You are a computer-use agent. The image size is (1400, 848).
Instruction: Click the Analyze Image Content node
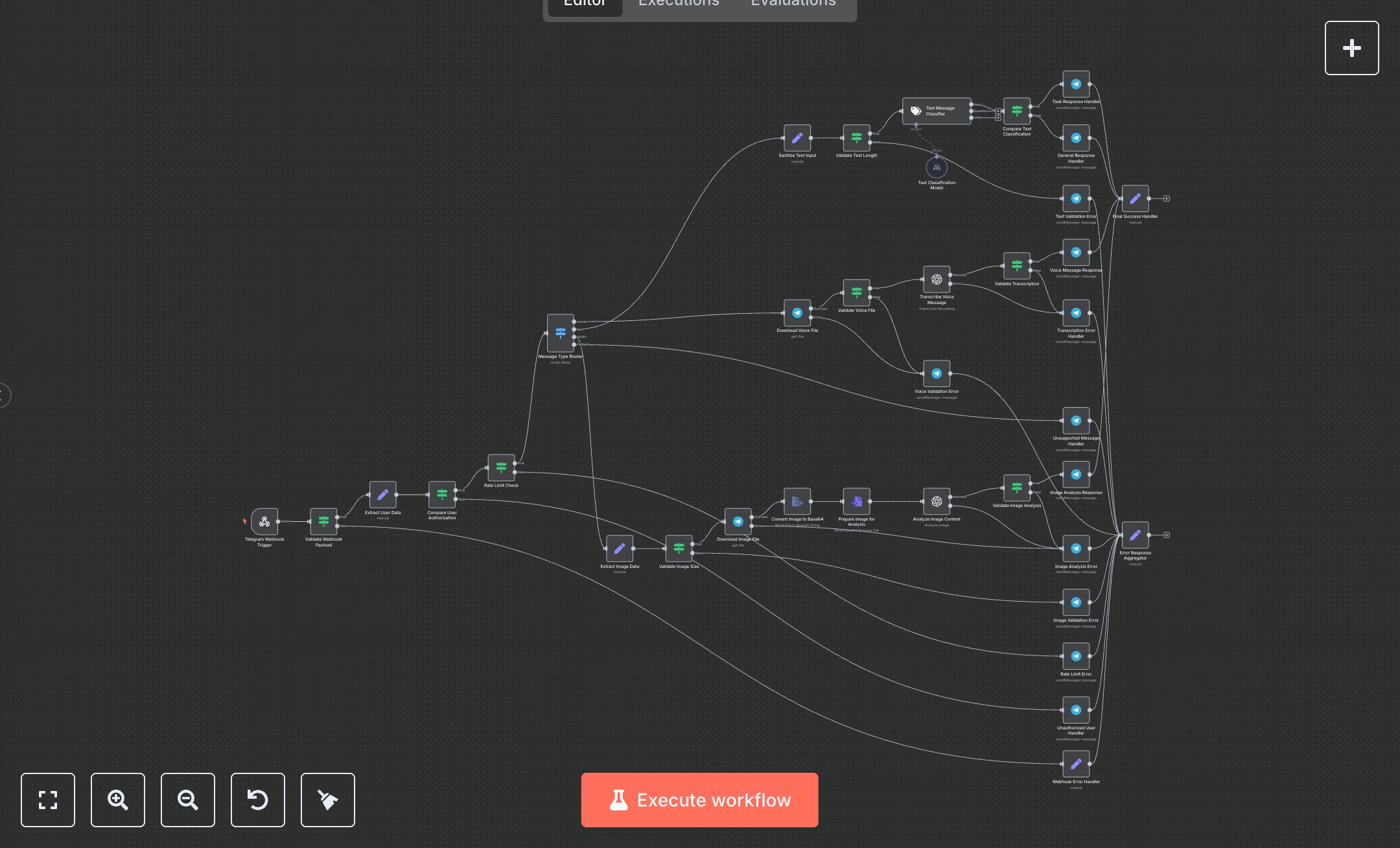coord(936,501)
